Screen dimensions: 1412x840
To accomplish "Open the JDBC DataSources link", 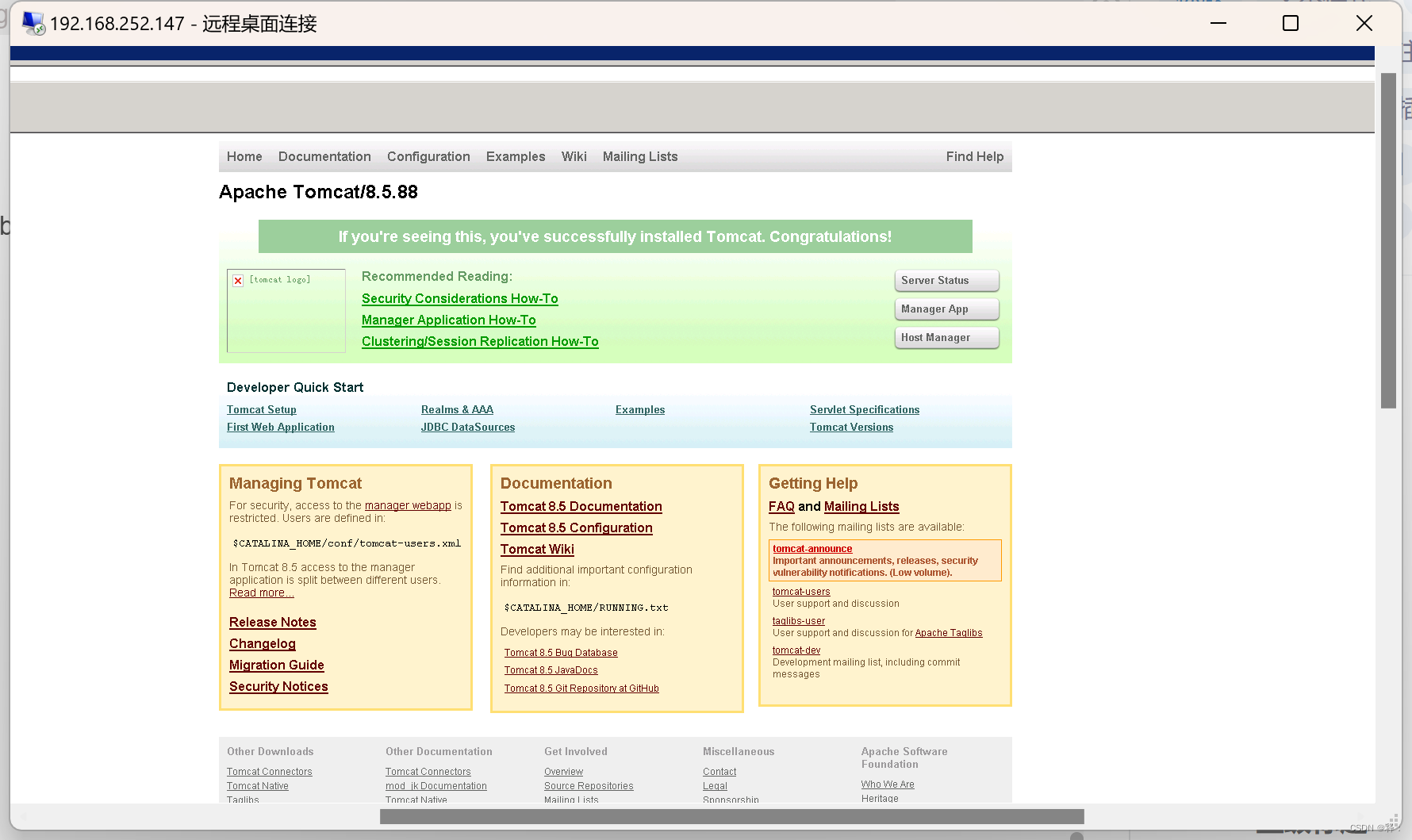I will [x=468, y=427].
